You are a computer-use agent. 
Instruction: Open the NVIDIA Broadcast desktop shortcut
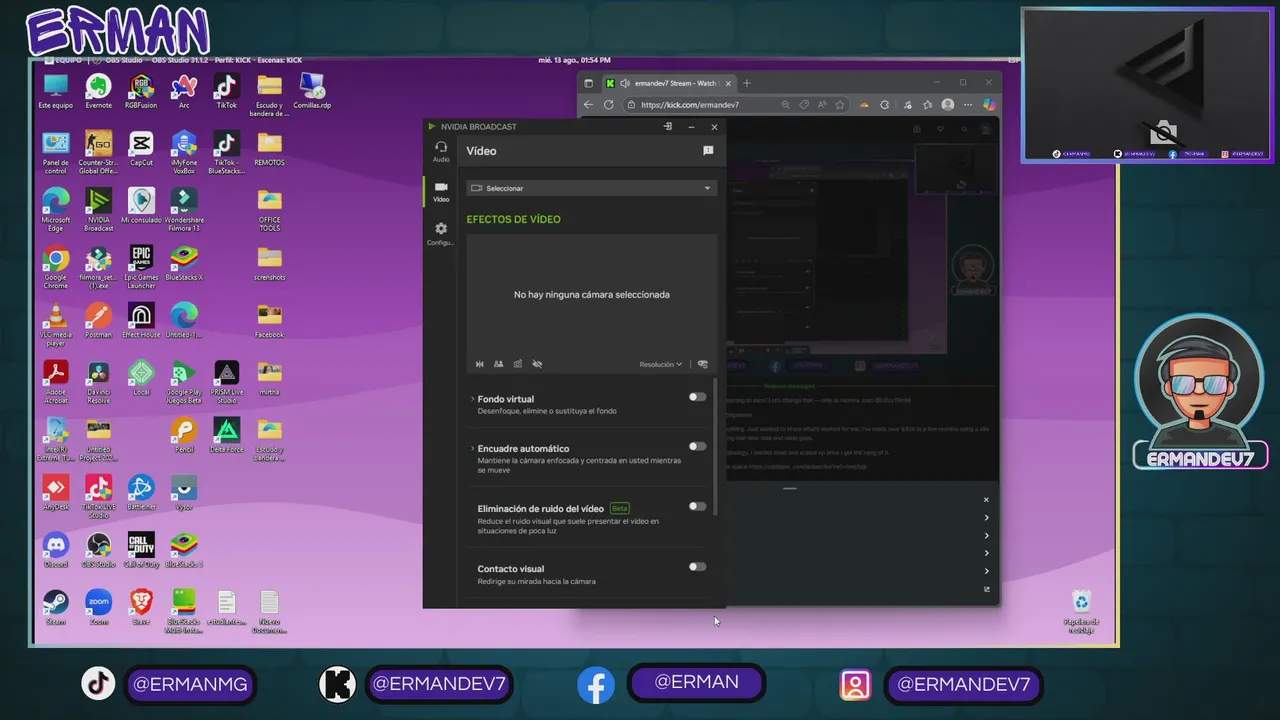(x=98, y=209)
